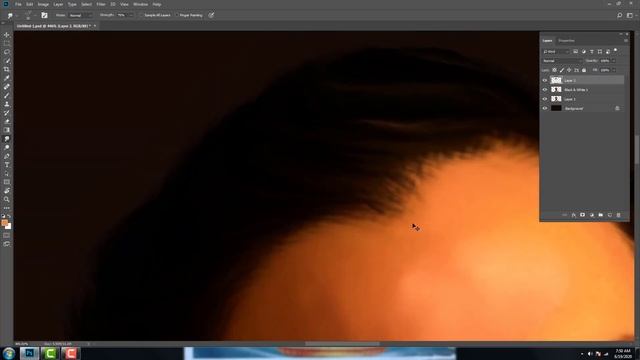640x360 pixels.
Task: Add a new adjustment layer icon
Action: click(x=591, y=215)
